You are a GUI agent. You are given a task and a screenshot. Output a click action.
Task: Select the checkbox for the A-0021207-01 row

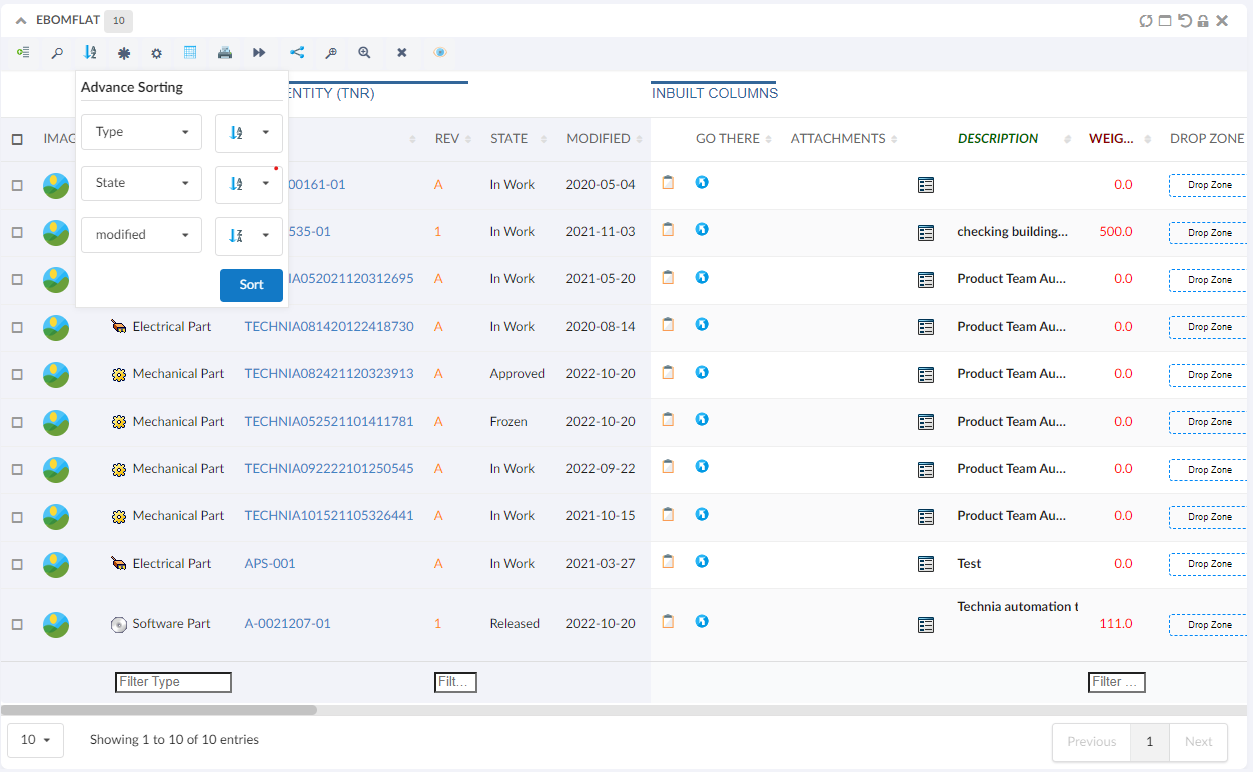pyautogui.click(x=17, y=624)
